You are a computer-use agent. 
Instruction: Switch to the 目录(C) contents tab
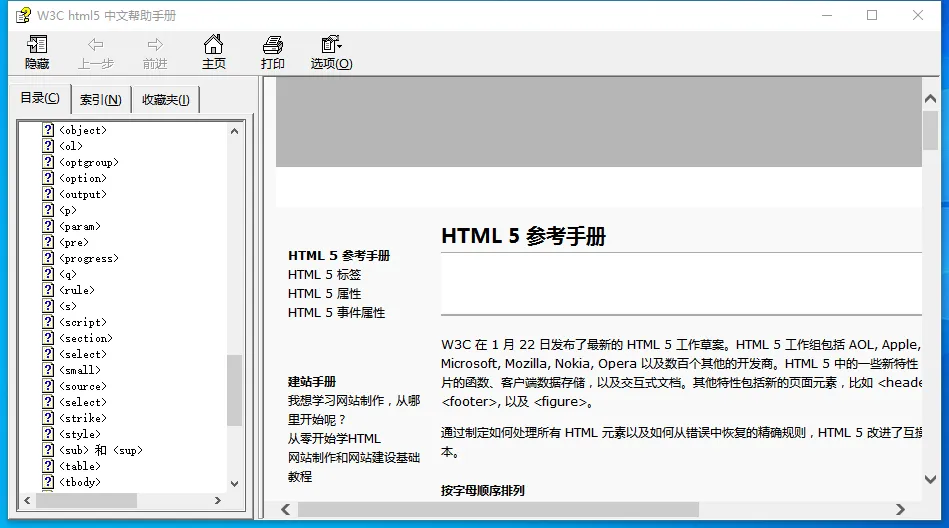click(x=40, y=98)
